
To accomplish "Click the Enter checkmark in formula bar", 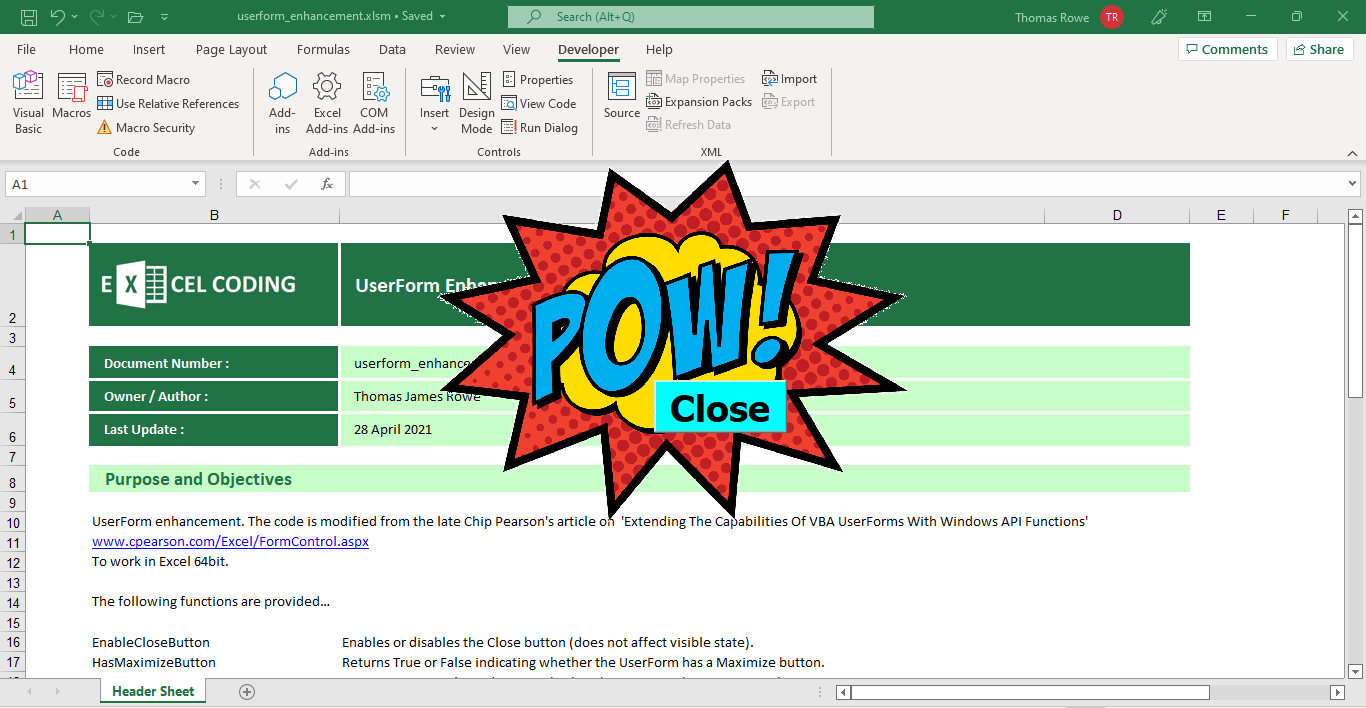I will point(291,184).
